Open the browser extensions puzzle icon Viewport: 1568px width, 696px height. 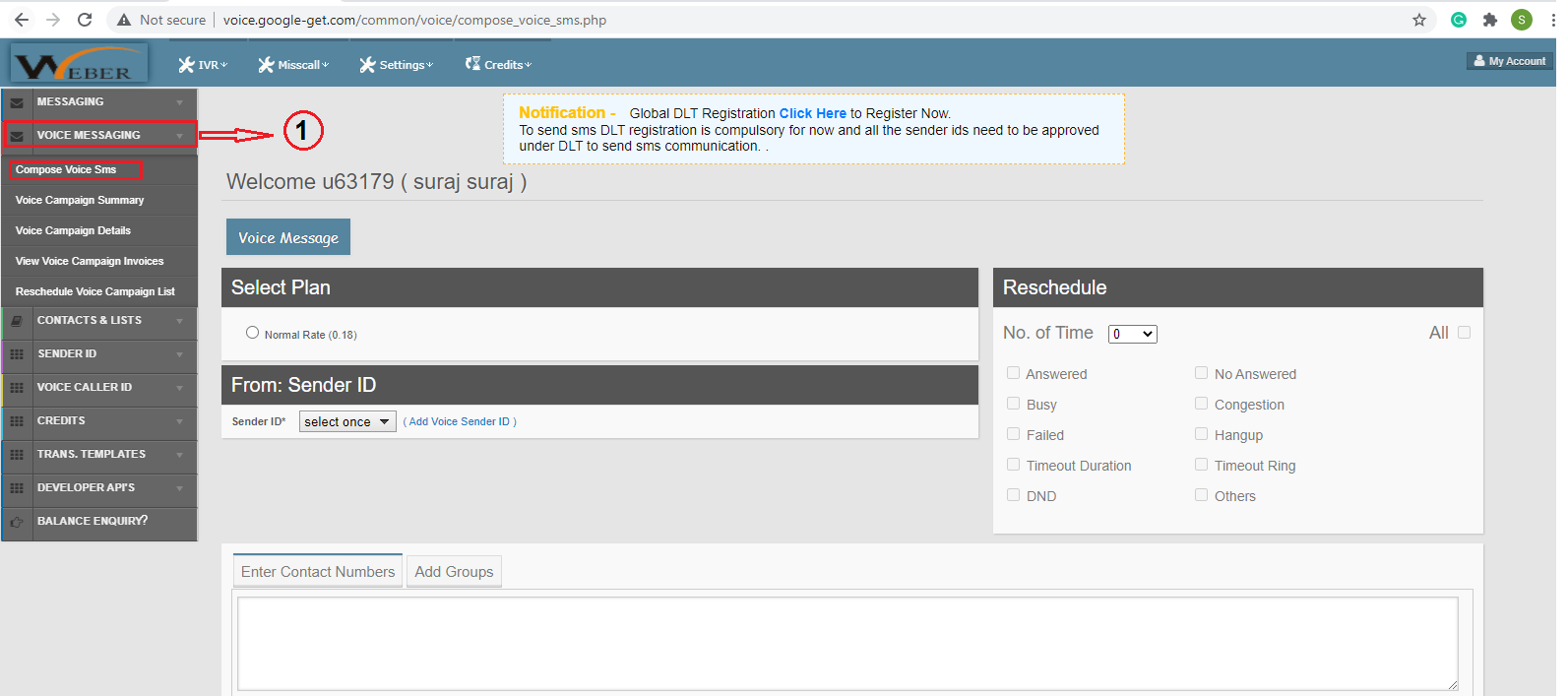1490,20
